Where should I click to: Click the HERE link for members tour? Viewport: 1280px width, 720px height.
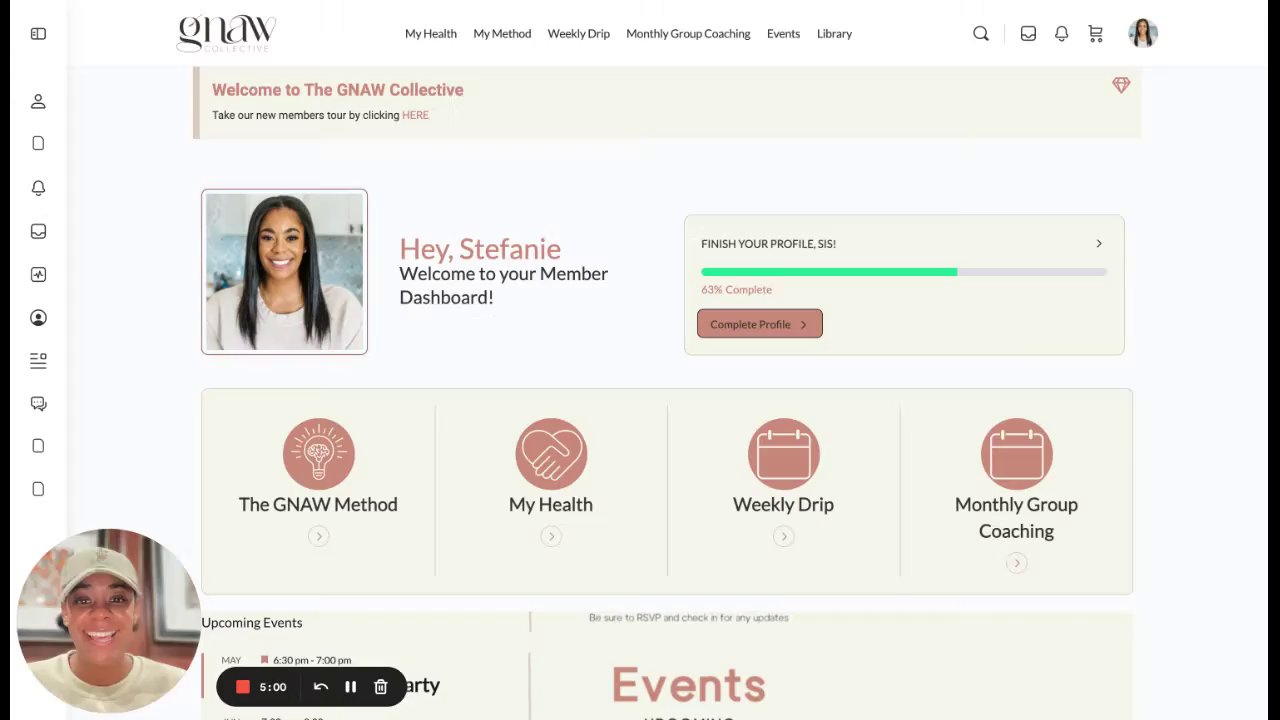click(x=415, y=115)
